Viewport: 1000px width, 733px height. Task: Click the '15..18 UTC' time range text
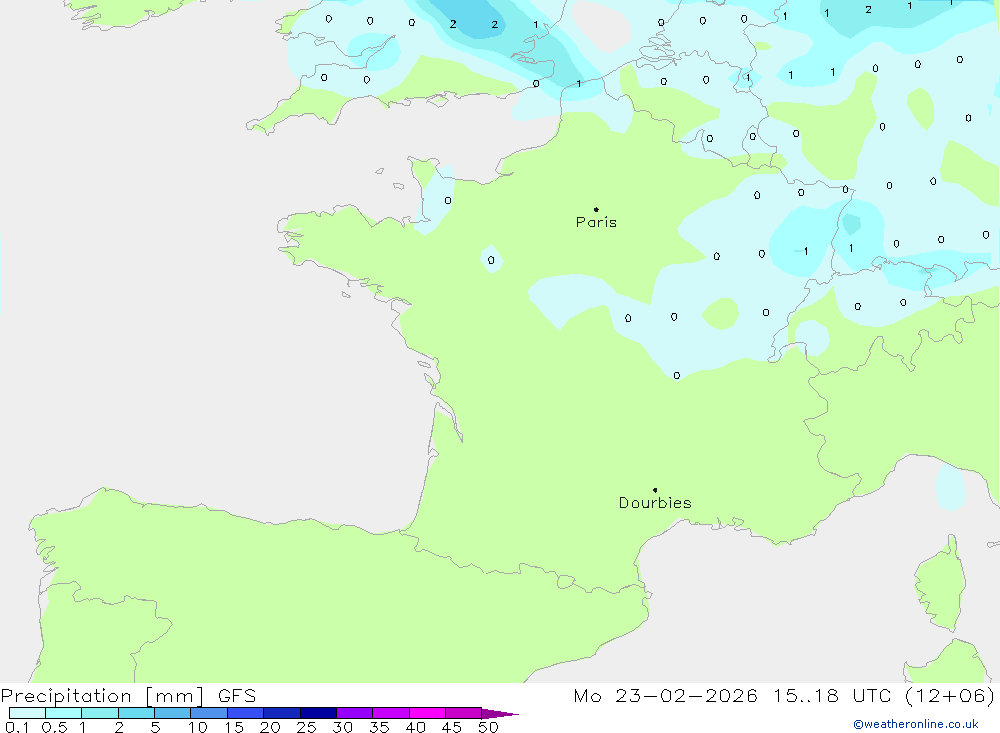click(x=832, y=696)
